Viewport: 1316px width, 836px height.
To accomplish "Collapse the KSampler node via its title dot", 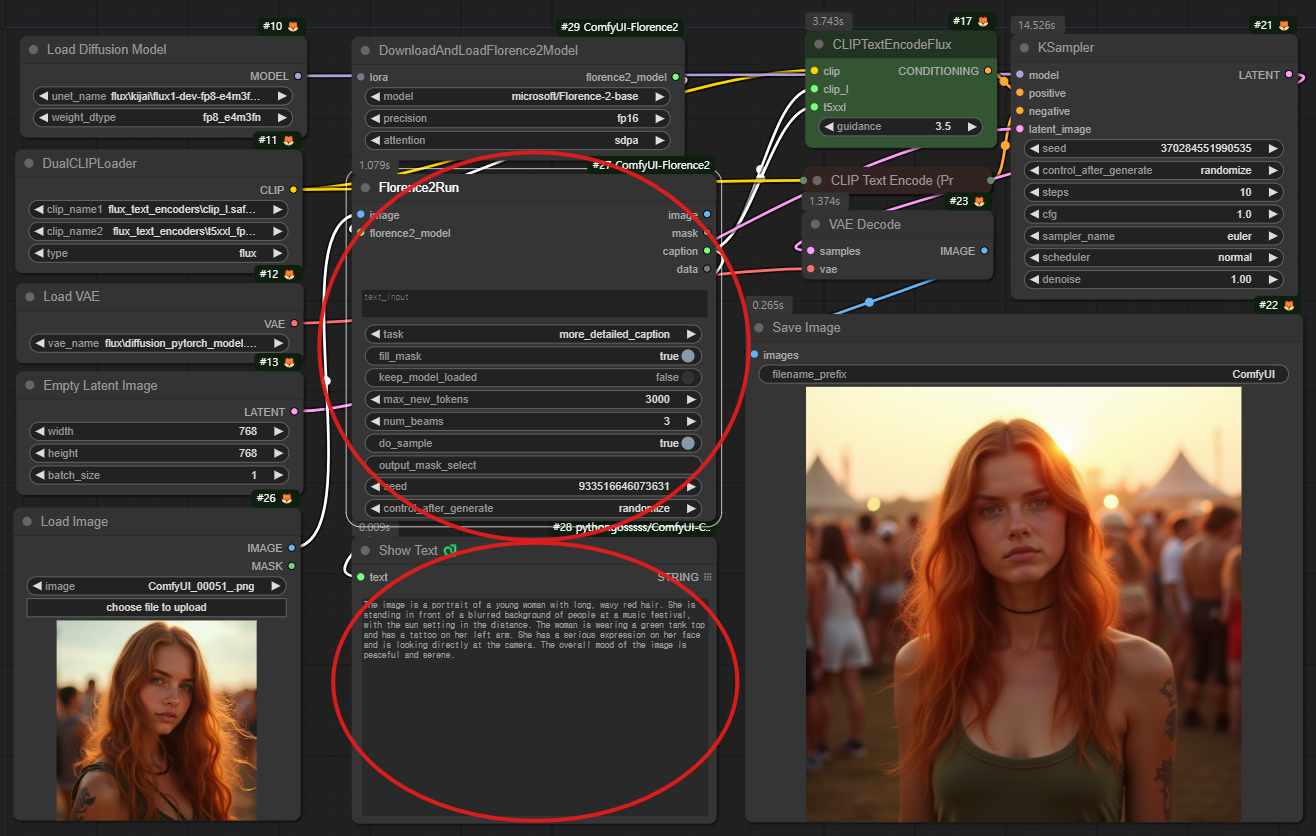I will point(1025,47).
